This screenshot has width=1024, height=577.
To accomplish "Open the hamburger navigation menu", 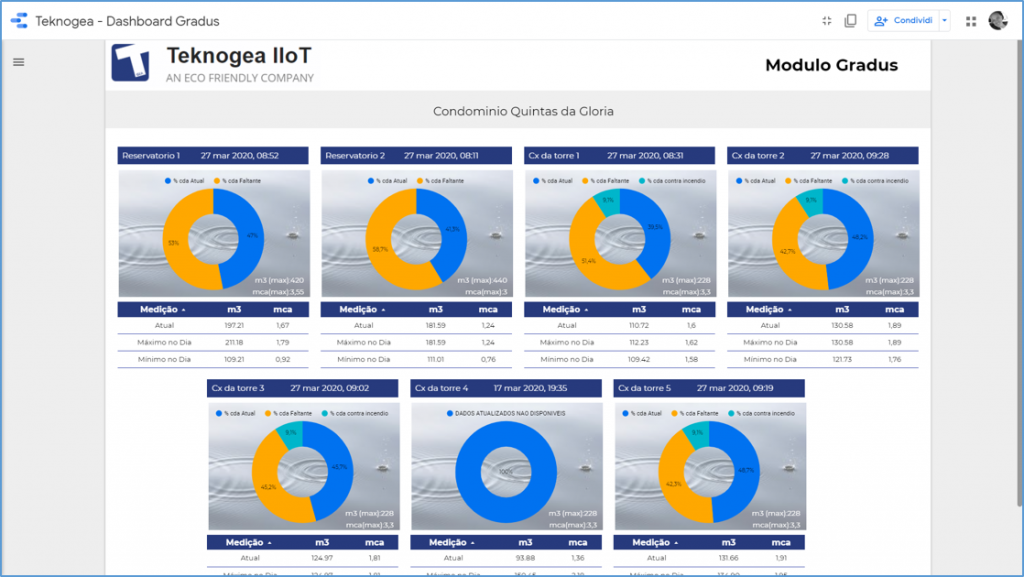I will (x=19, y=62).
